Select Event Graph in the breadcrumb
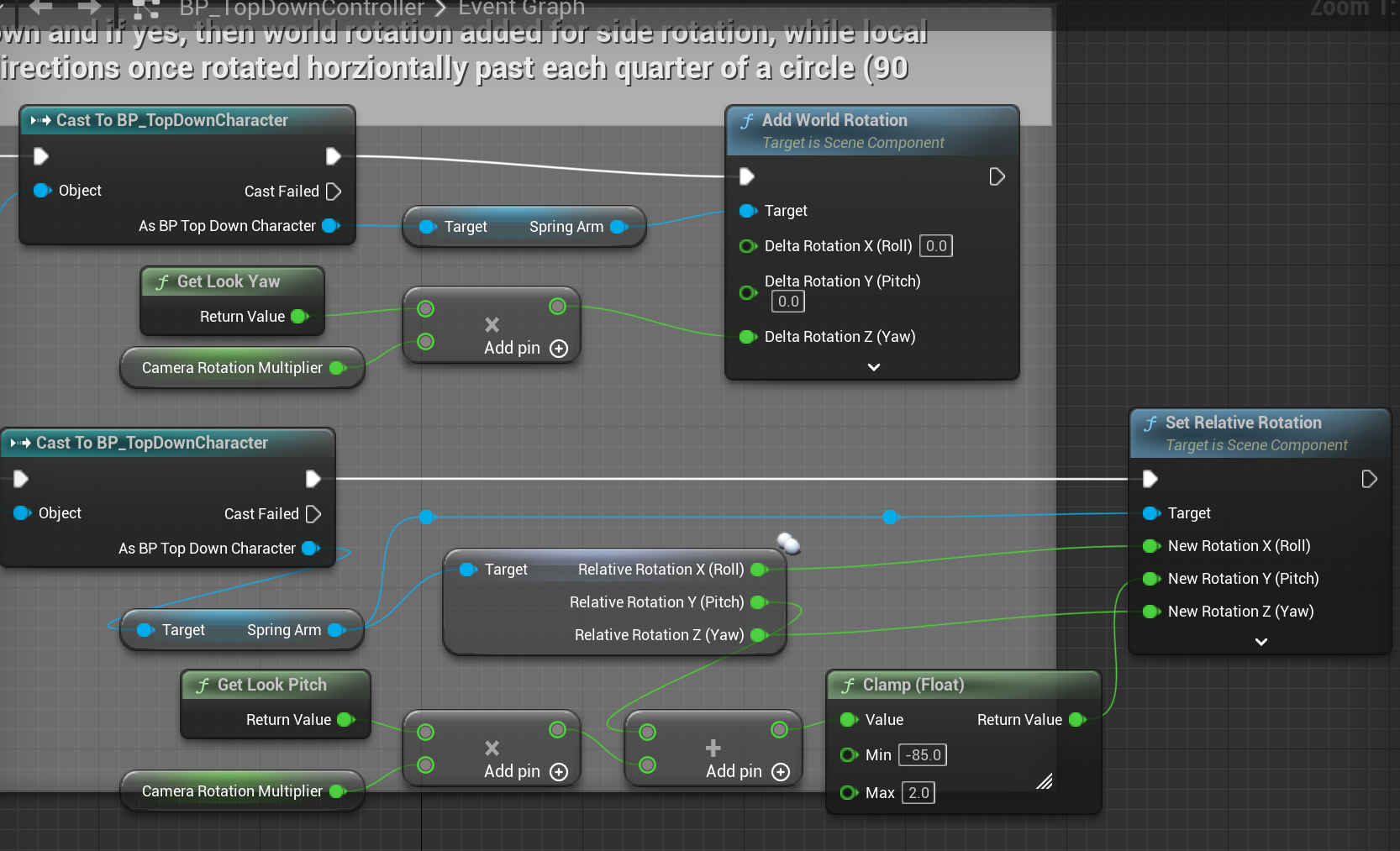 [521, 8]
